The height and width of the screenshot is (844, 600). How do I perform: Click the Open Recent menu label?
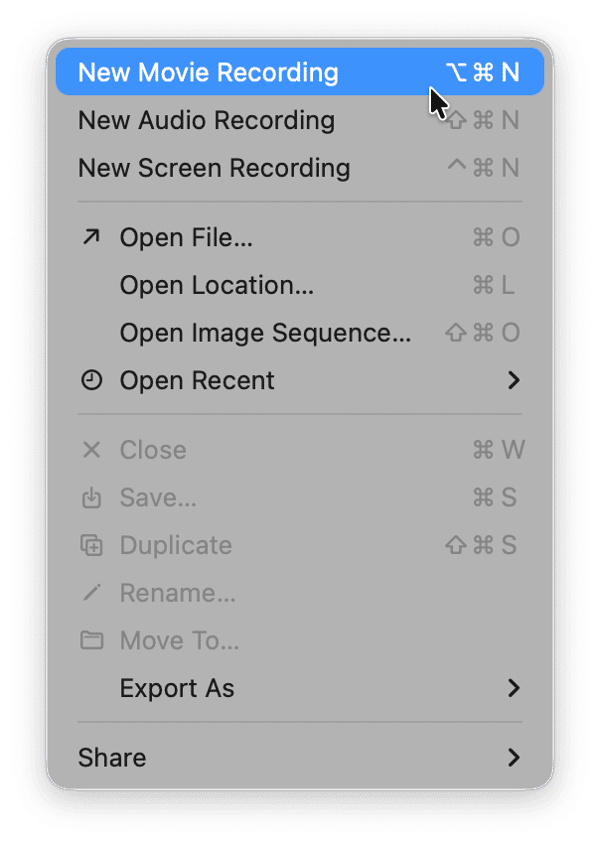197,380
